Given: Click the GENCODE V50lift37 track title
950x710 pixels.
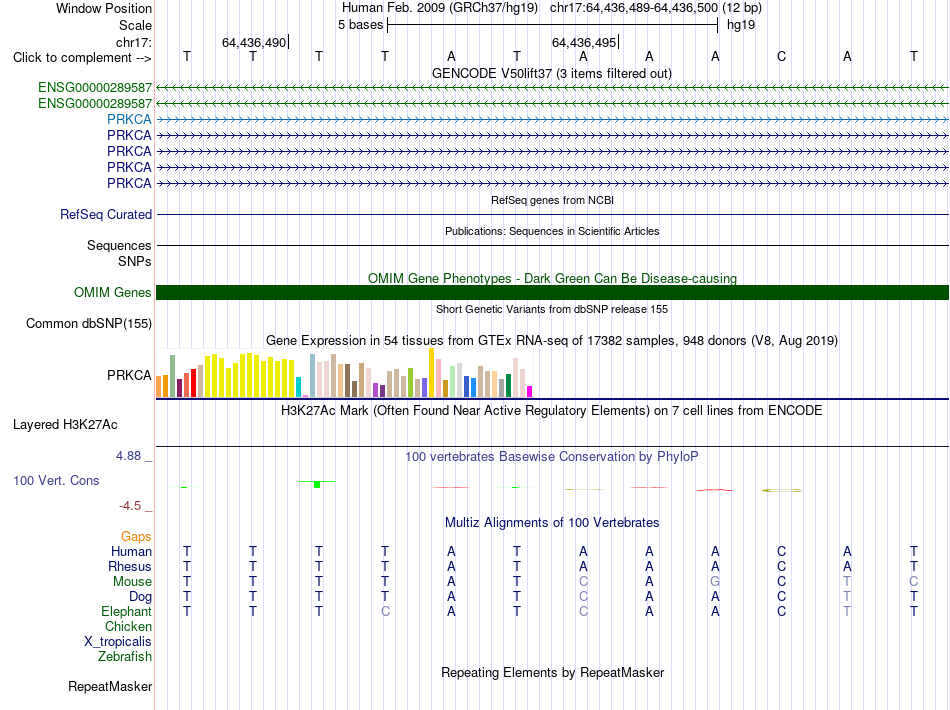Looking at the screenshot, I should [x=552, y=73].
